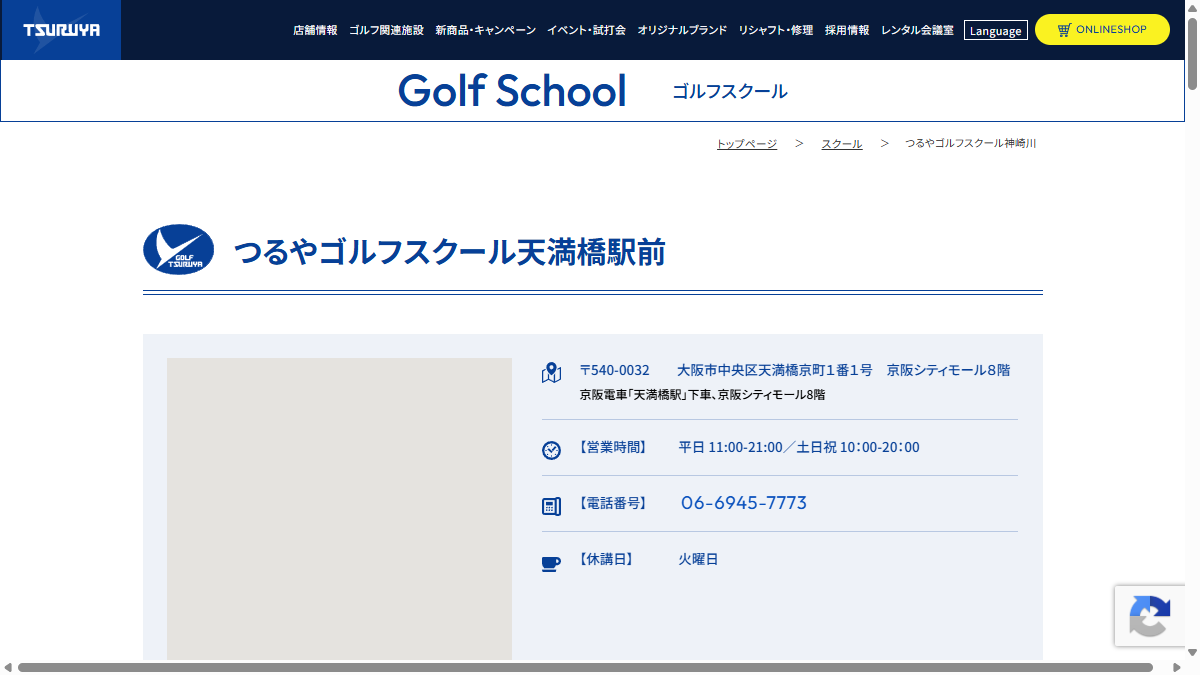
Task: Click the 【営業時間】 label
Action: click(613, 447)
